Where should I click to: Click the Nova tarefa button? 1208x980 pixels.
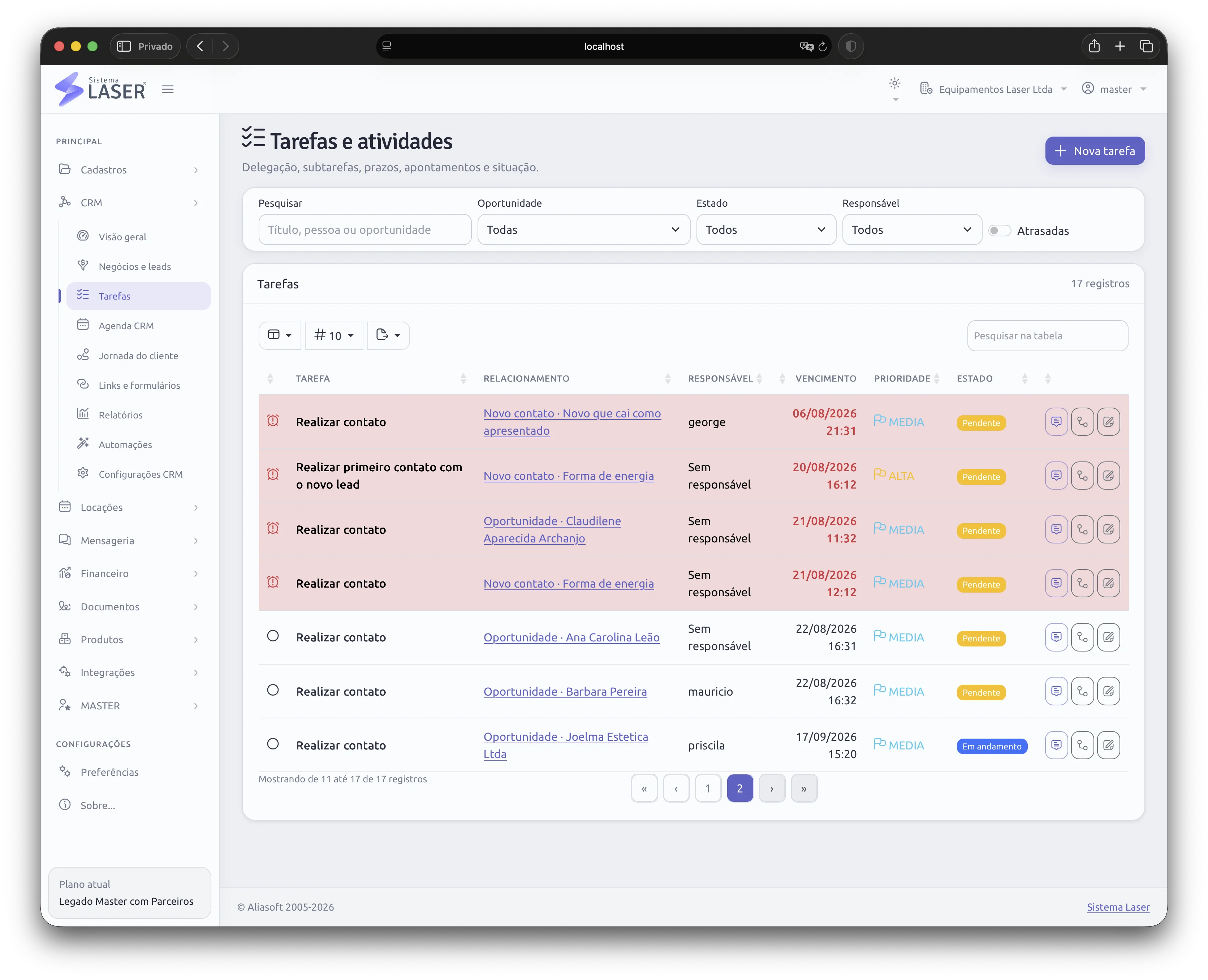[1095, 151]
